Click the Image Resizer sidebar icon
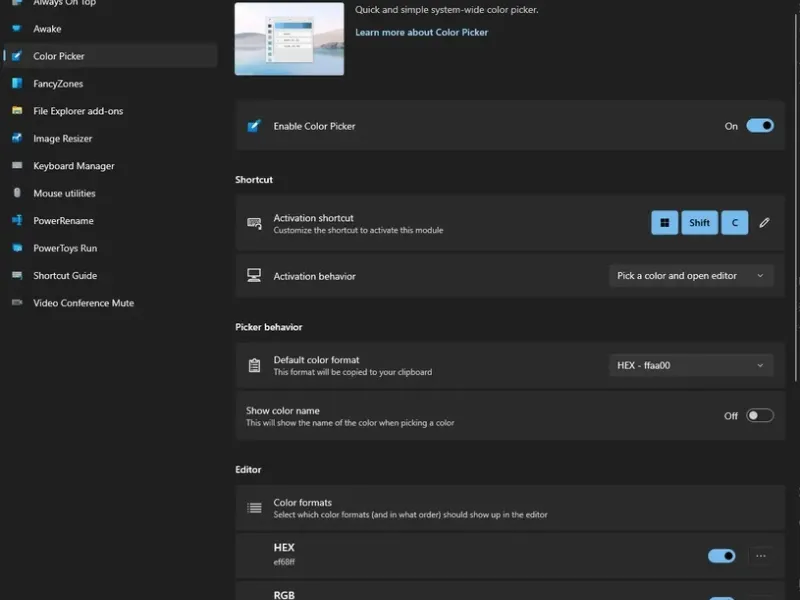 point(17,138)
